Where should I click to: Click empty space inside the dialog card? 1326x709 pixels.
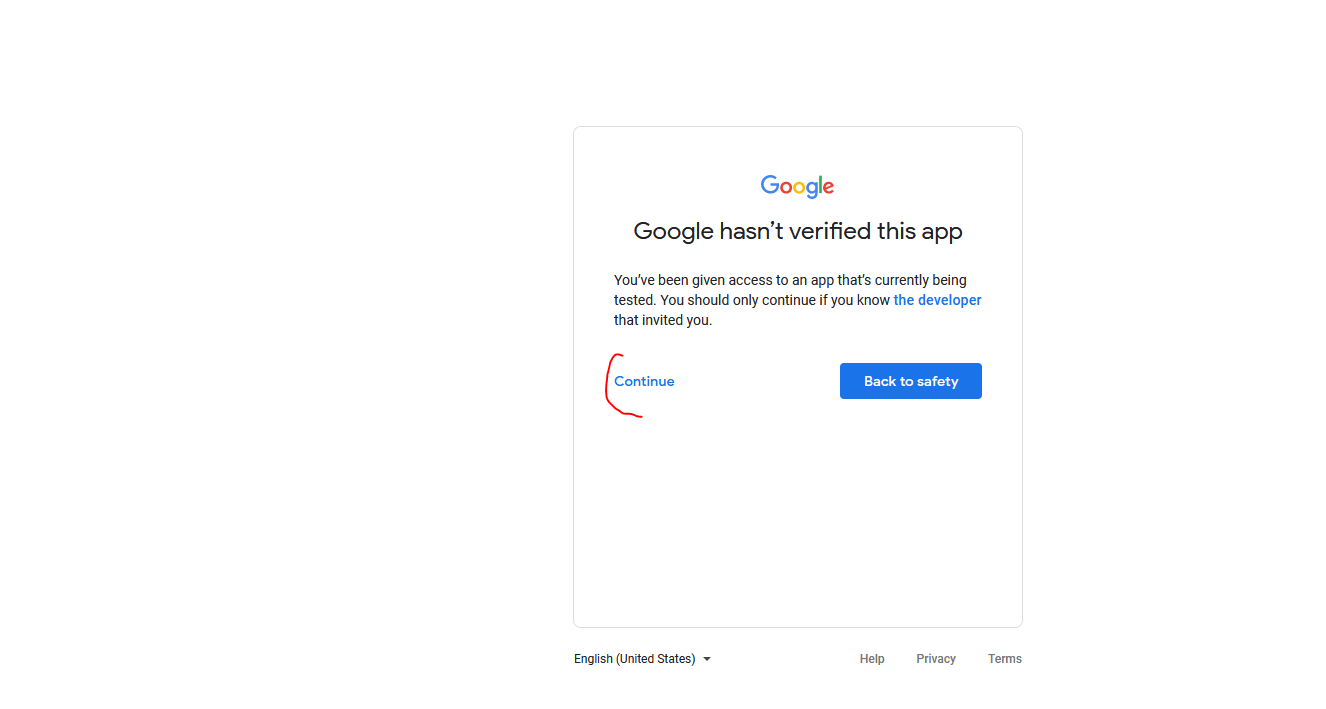798,520
